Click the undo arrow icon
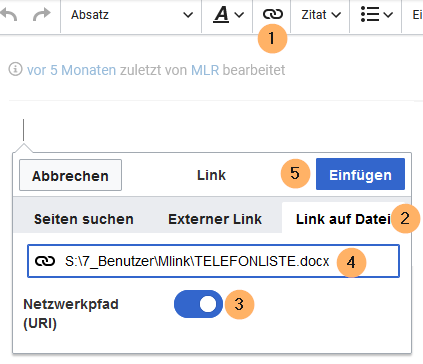 click(x=8, y=15)
